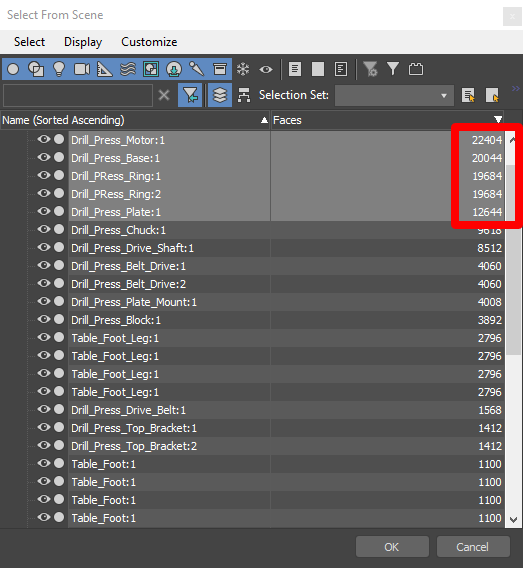Click first icon right of Selection Set
The height and width of the screenshot is (568, 523).
[x=468, y=95]
